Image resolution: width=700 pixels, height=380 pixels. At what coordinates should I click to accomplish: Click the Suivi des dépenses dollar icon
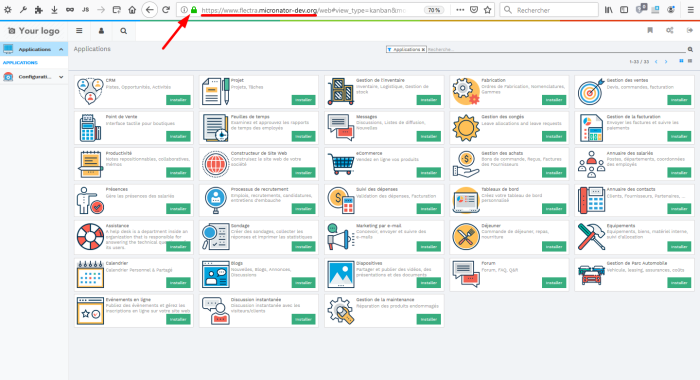(x=341, y=200)
